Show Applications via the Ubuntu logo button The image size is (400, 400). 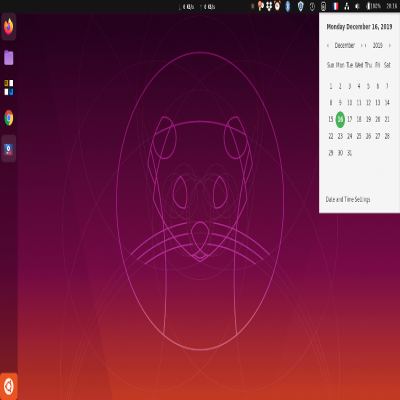click(x=9, y=386)
